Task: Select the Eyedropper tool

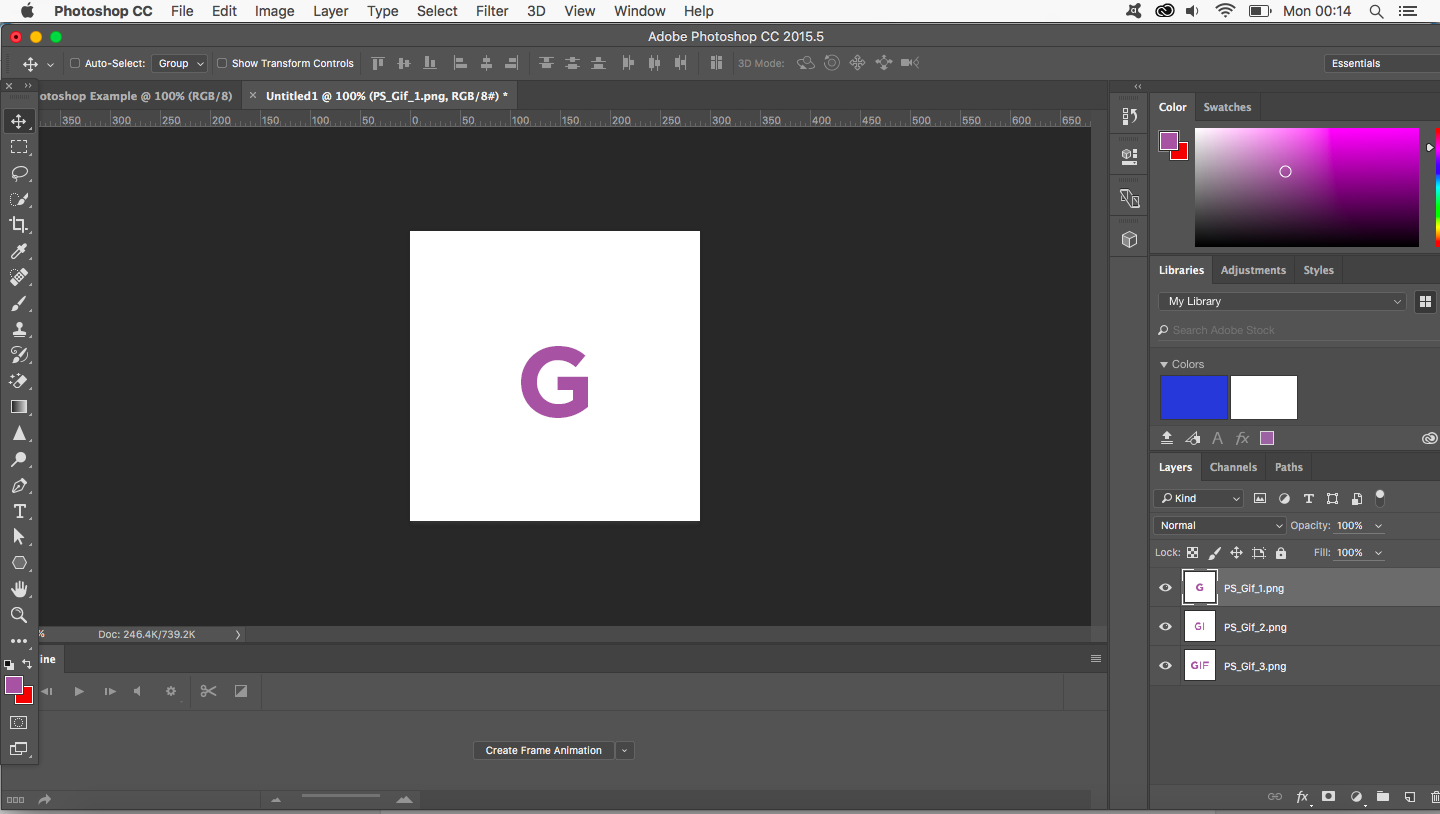Action: (19, 251)
